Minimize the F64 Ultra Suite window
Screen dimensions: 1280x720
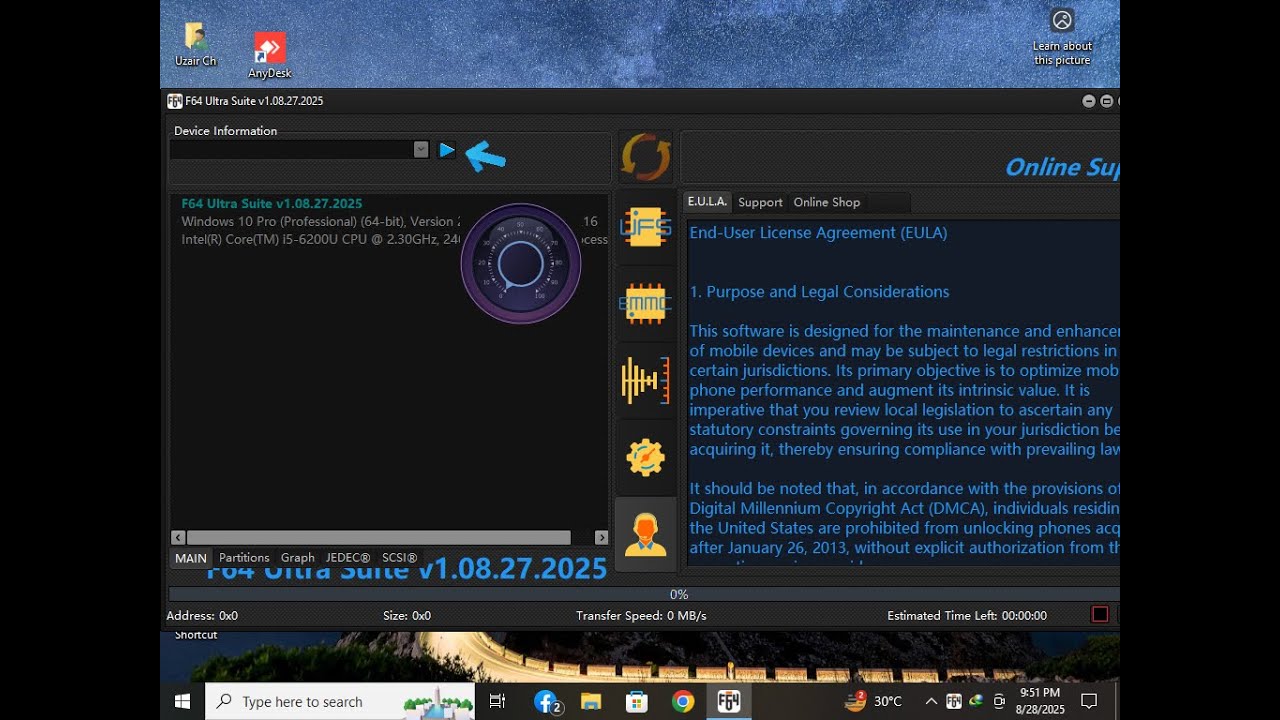click(1089, 101)
